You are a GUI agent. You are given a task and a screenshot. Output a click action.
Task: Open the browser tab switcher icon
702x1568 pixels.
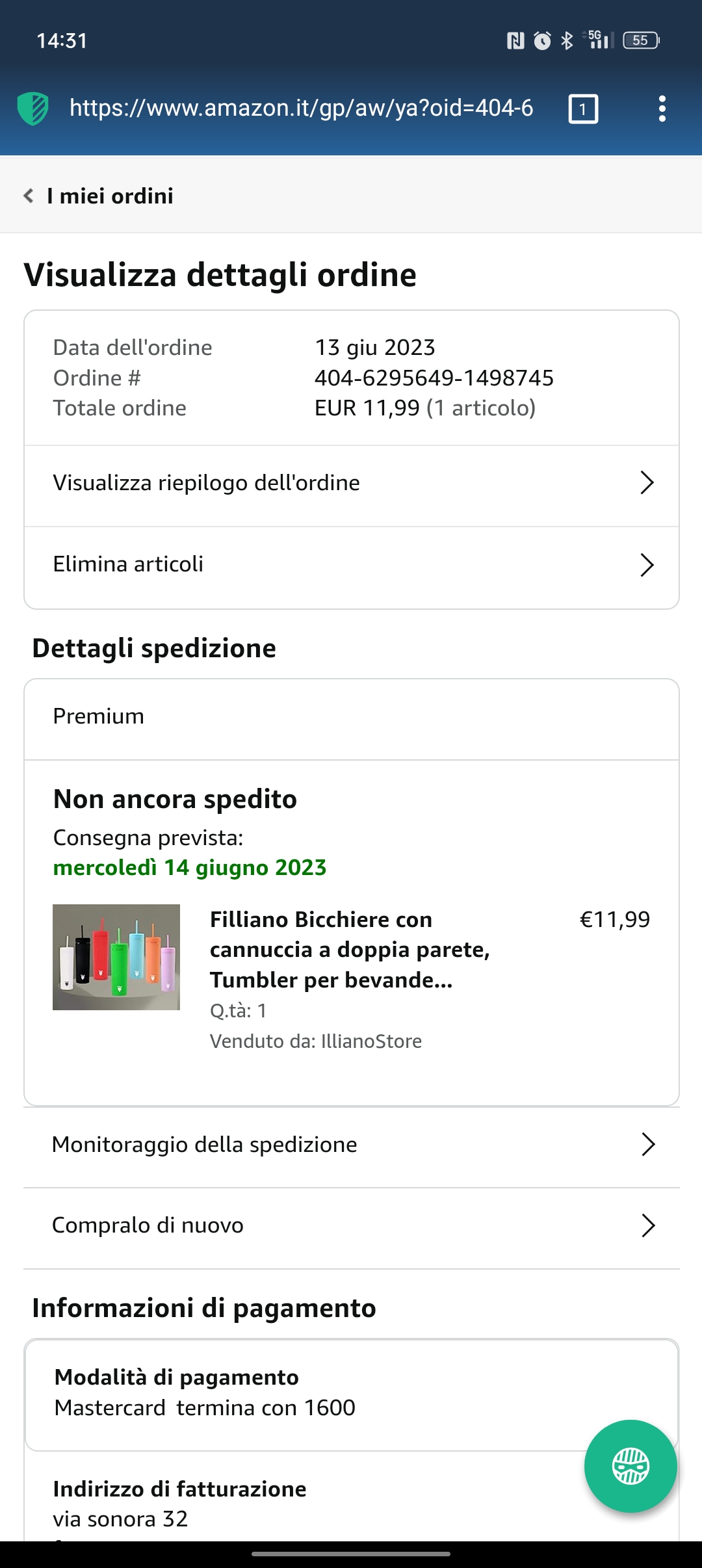(x=583, y=109)
